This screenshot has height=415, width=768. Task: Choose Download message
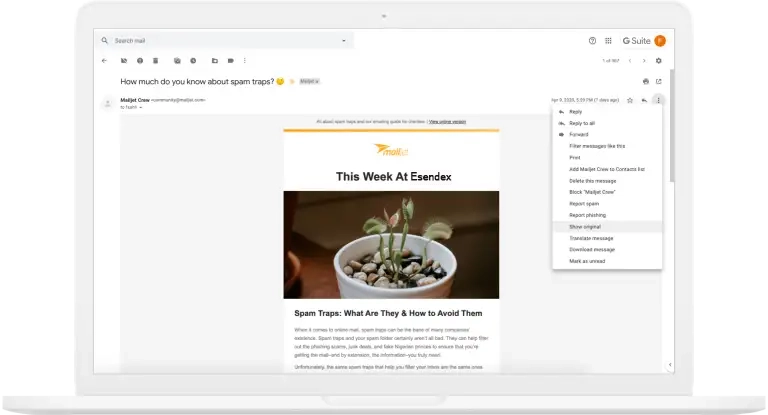(x=607, y=249)
